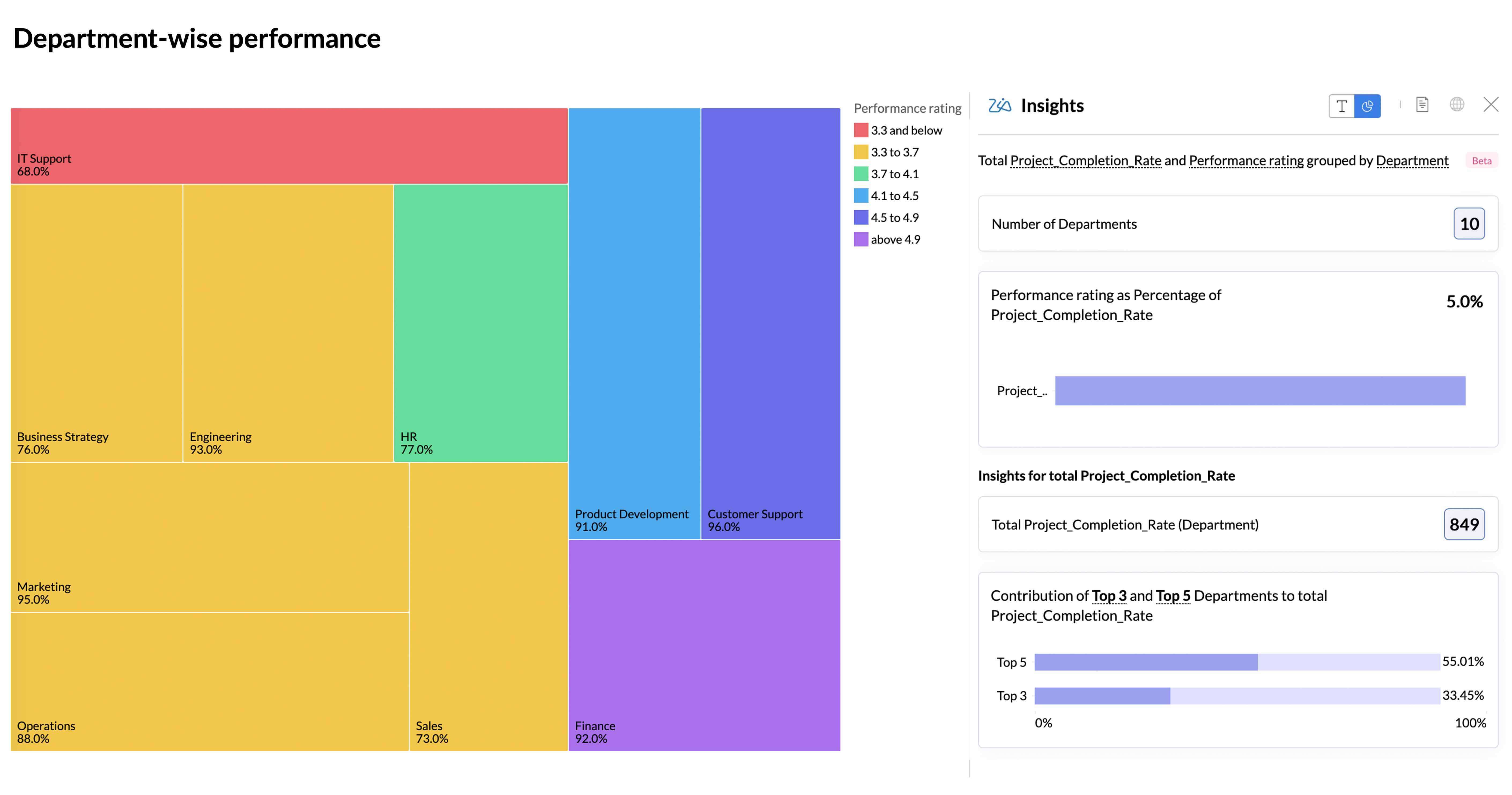
Task: Click the Engineering treemap tile
Action: (288, 323)
